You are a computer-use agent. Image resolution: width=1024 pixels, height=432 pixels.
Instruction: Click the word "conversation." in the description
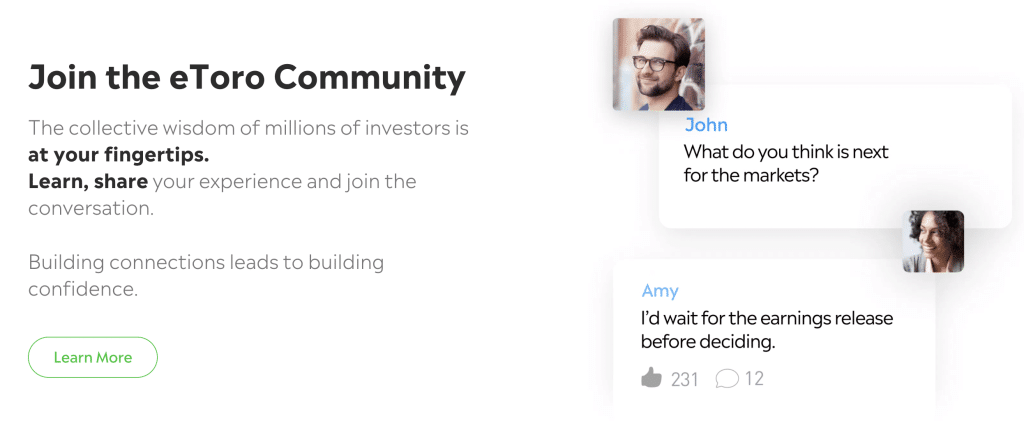(x=91, y=209)
